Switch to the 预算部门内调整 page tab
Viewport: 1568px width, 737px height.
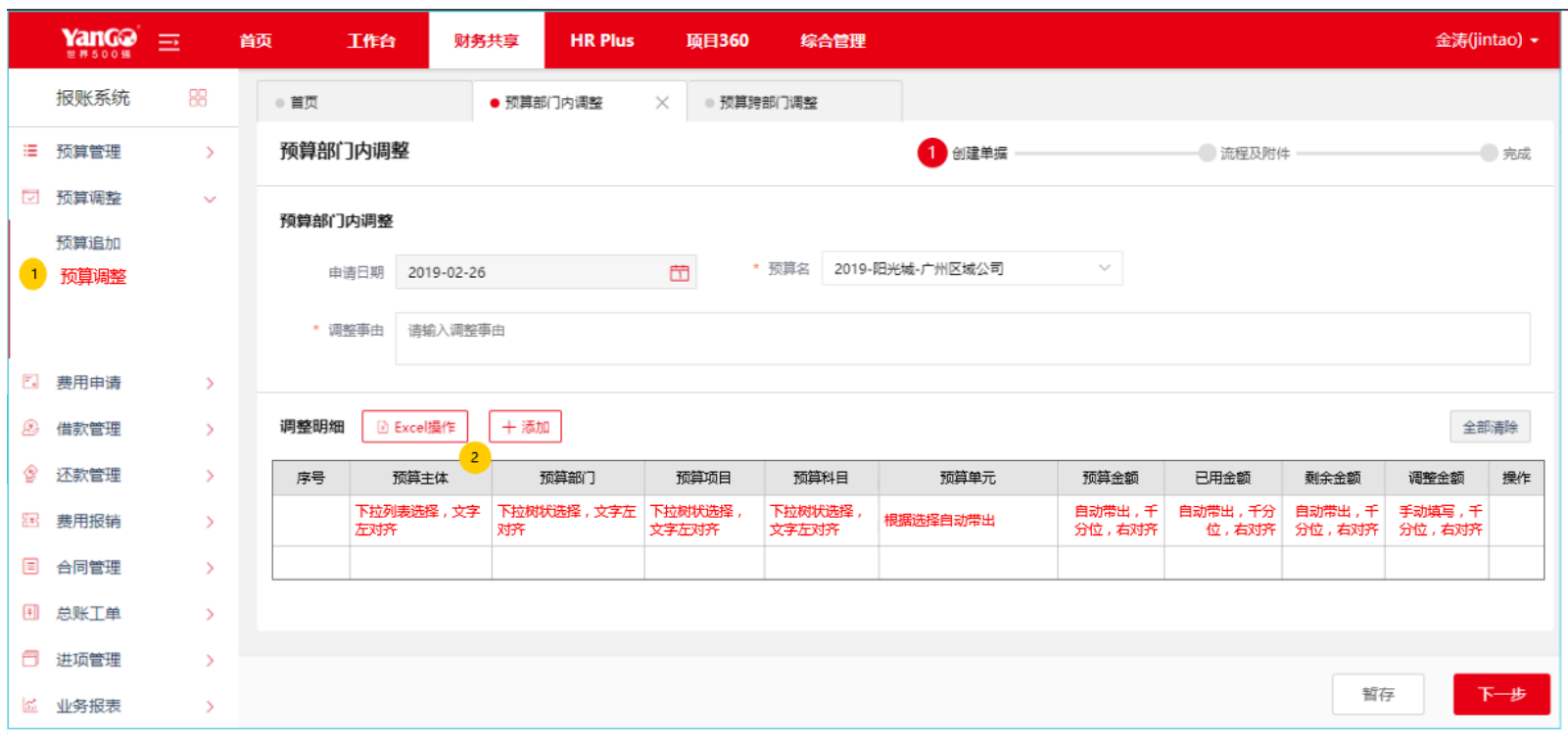[579, 102]
